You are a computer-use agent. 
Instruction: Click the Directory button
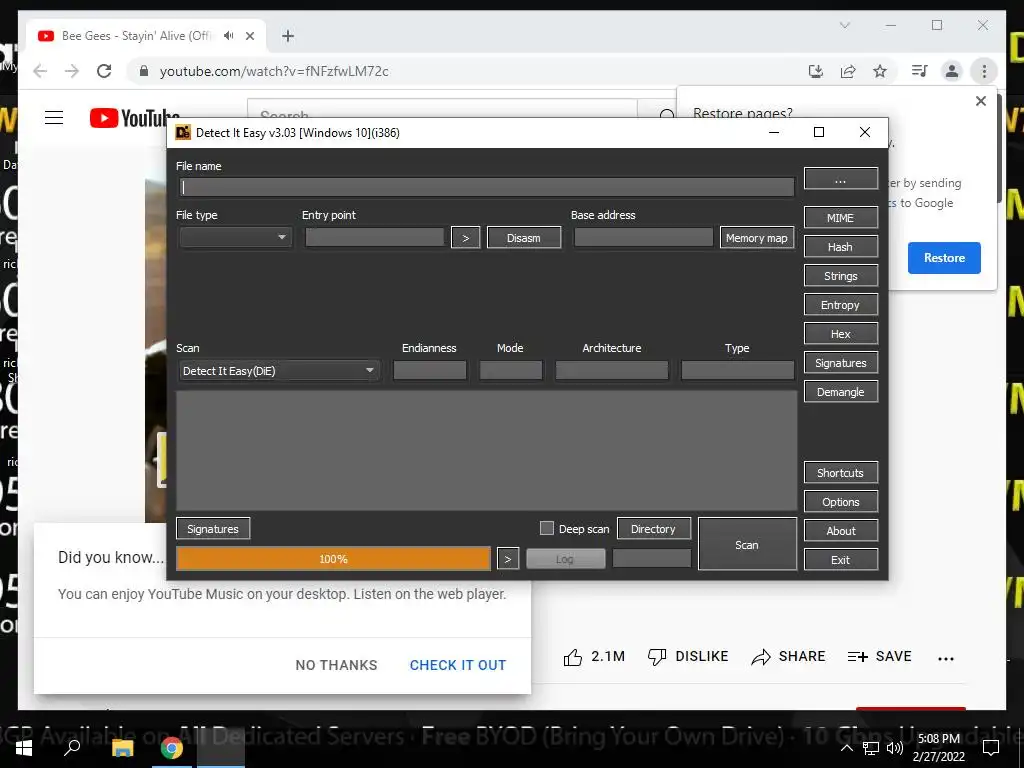pos(653,529)
